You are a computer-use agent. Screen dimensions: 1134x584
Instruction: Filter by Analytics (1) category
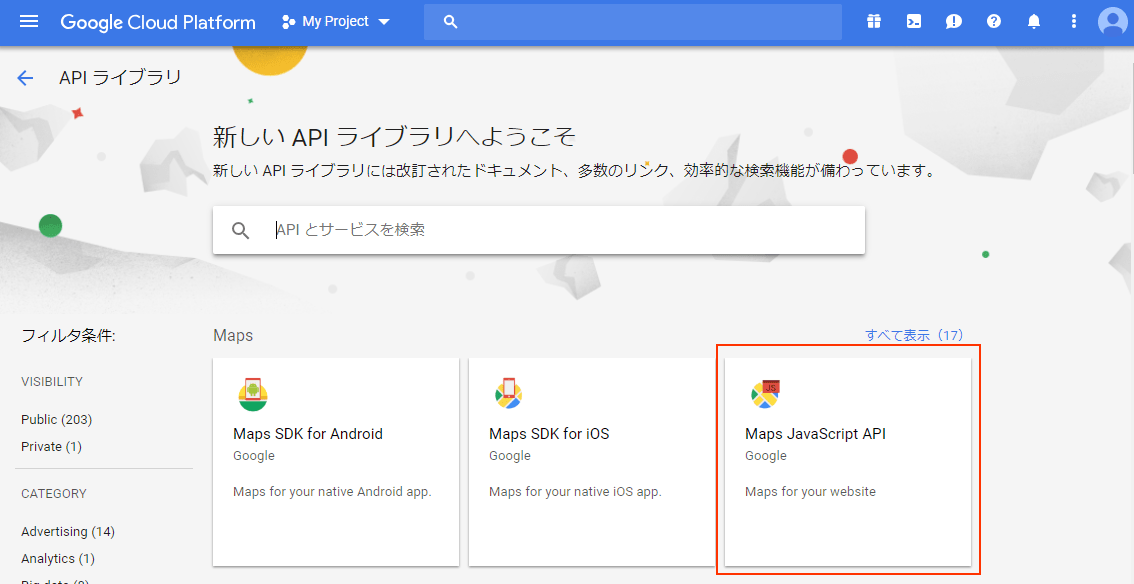pyautogui.click(x=58, y=559)
